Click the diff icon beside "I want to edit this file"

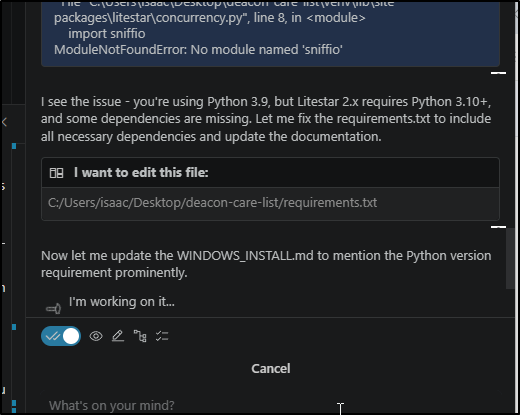[56, 173]
